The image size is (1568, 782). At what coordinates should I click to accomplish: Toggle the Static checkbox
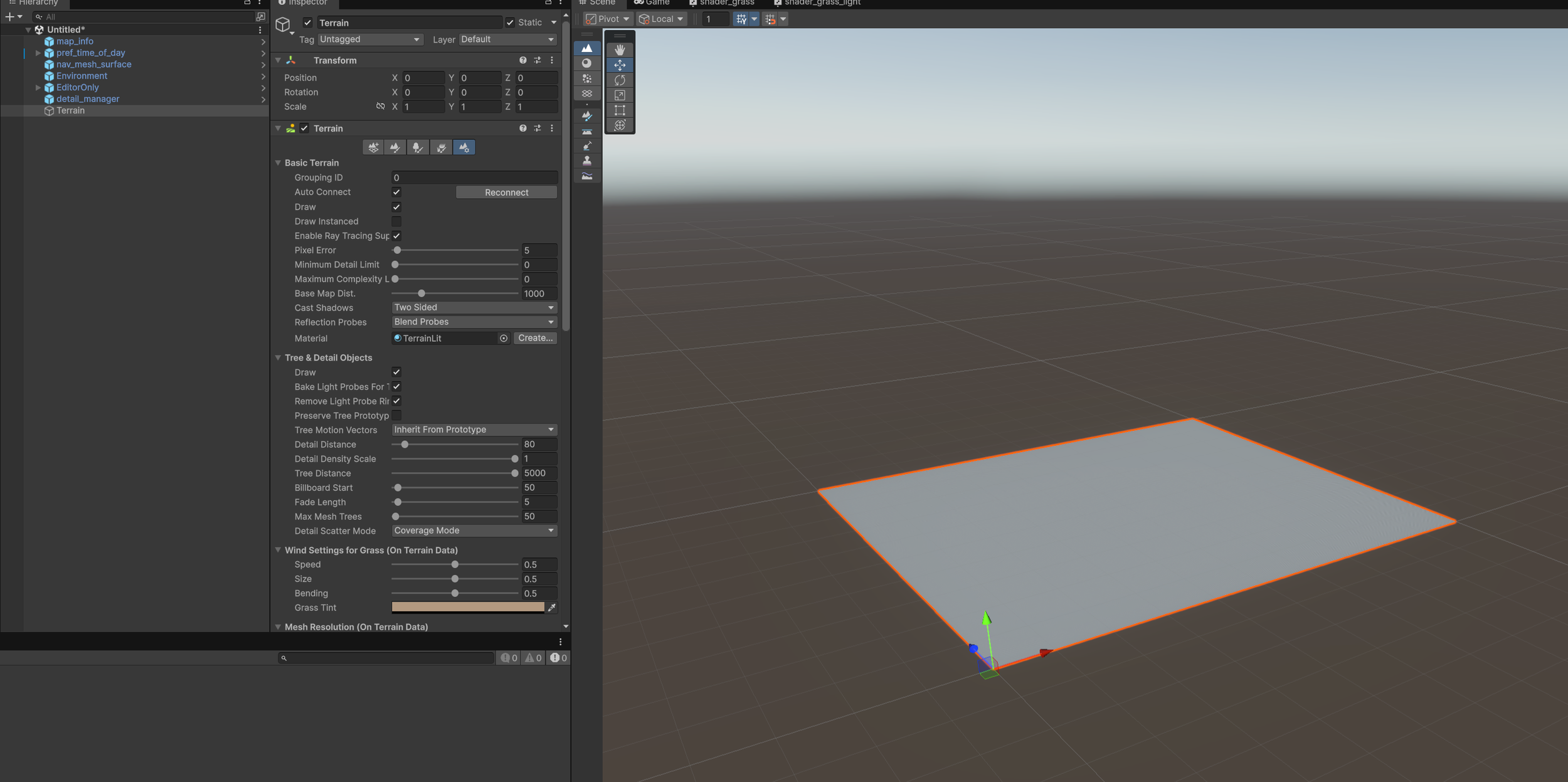point(510,23)
